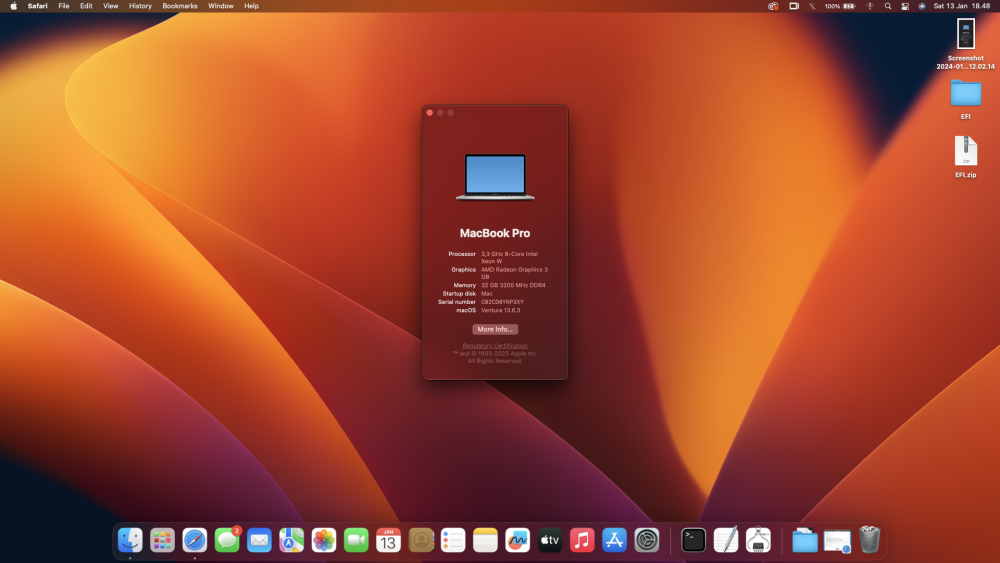Open the Help menu
The width and height of the screenshot is (1000, 563).
(251, 6)
